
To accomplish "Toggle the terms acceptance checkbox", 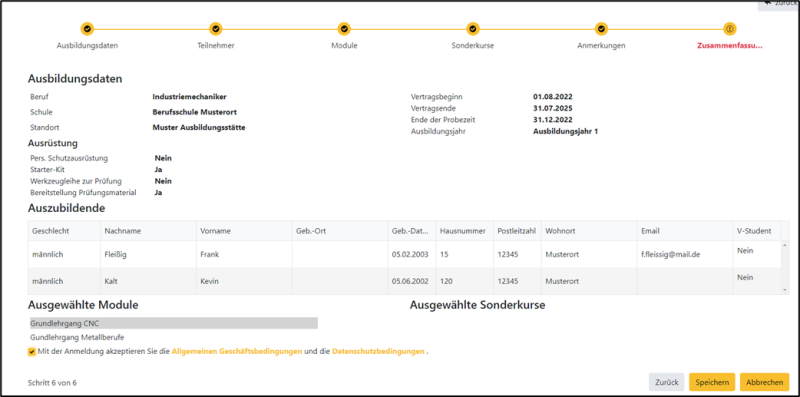I will 32,352.
